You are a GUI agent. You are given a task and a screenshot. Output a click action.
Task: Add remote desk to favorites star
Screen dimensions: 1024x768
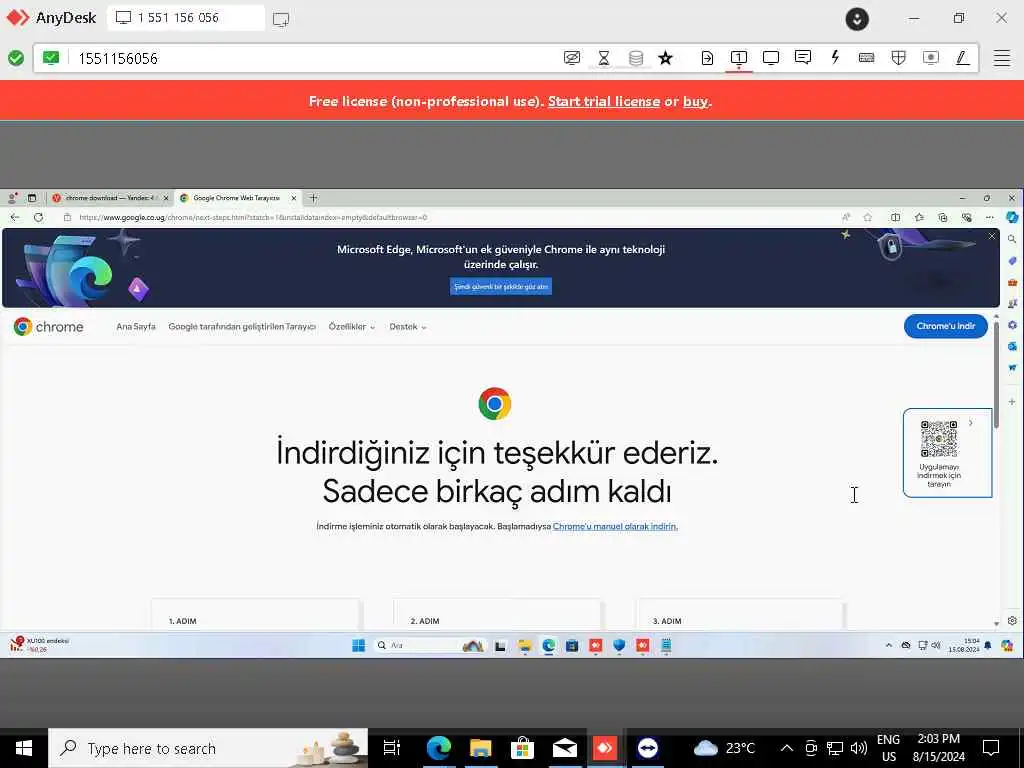pyautogui.click(x=665, y=58)
